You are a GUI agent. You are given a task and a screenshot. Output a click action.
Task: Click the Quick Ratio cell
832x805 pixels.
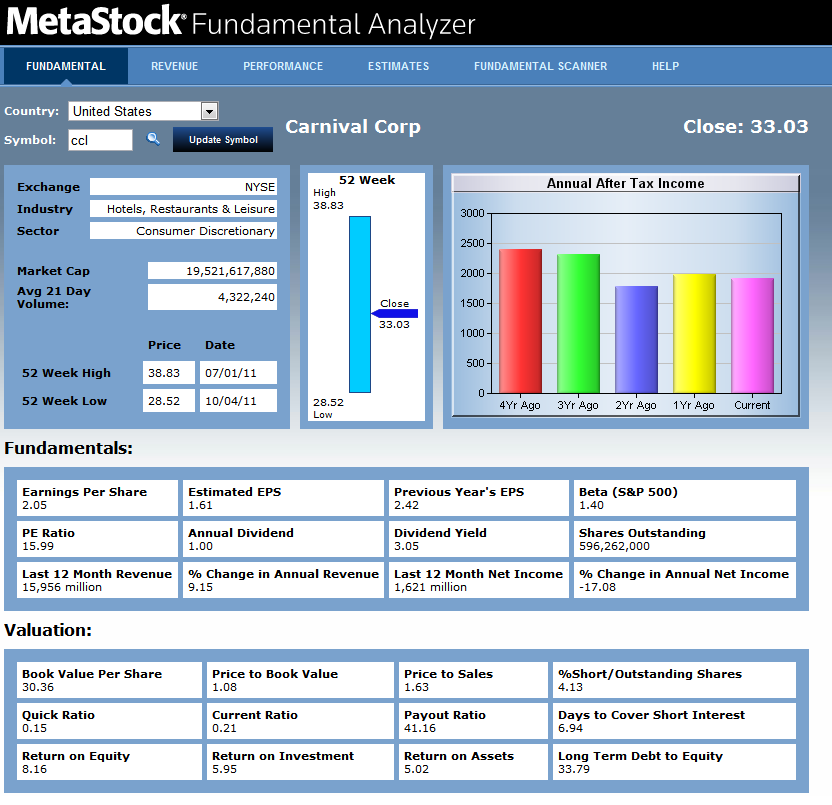click(109, 721)
